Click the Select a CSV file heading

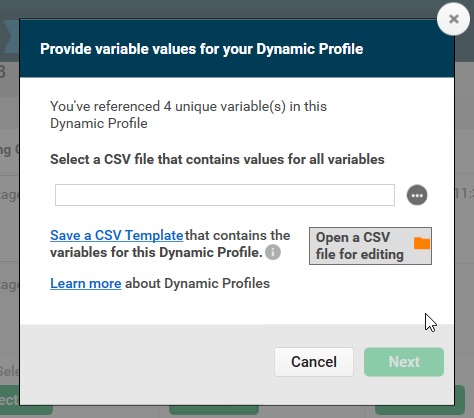point(217,159)
